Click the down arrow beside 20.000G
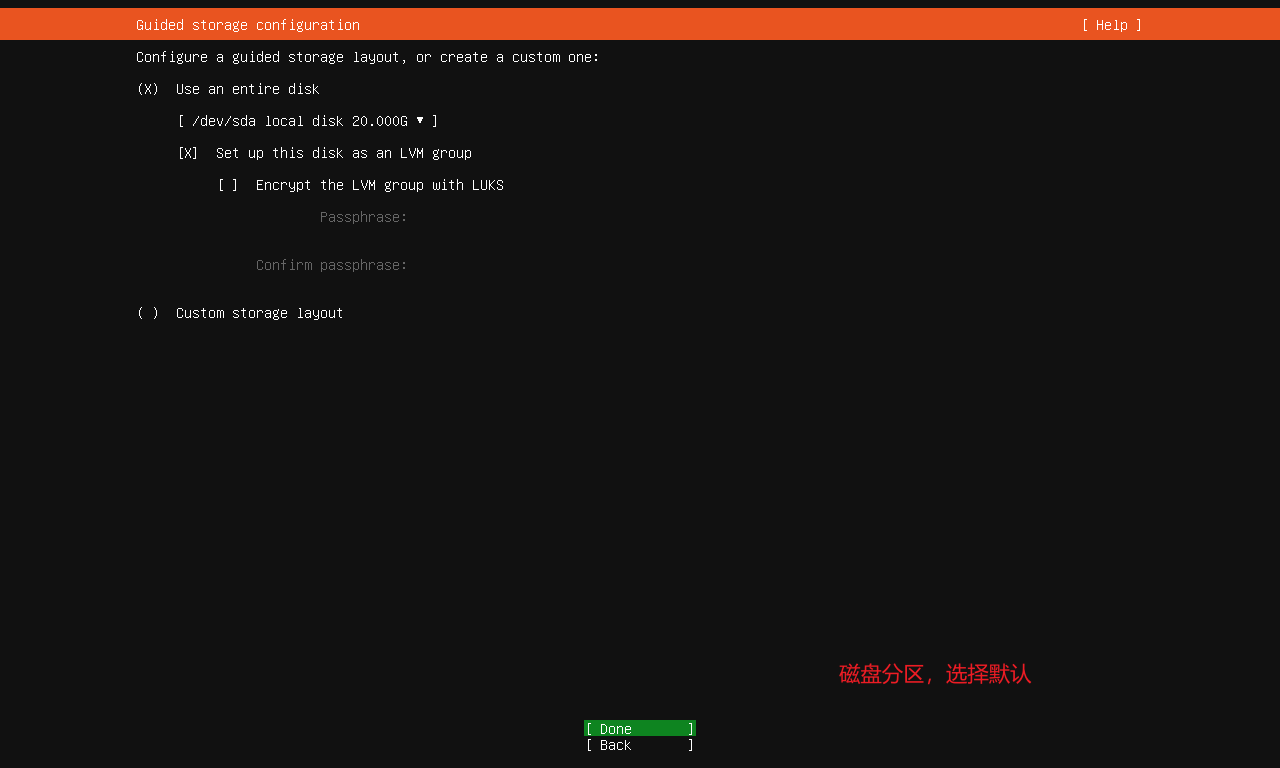This screenshot has width=1280, height=768. pos(420,120)
